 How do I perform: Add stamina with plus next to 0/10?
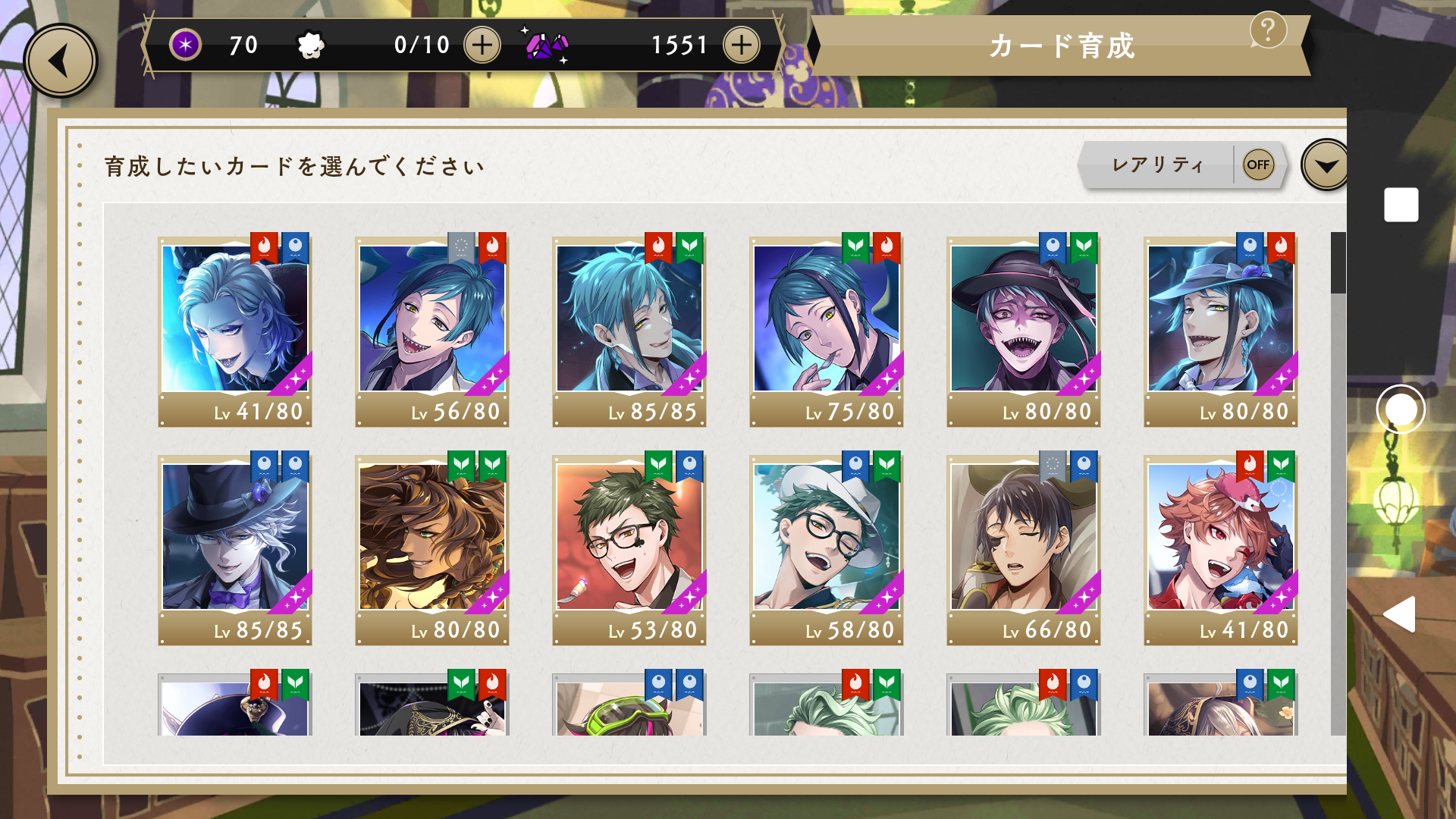(x=482, y=45)
